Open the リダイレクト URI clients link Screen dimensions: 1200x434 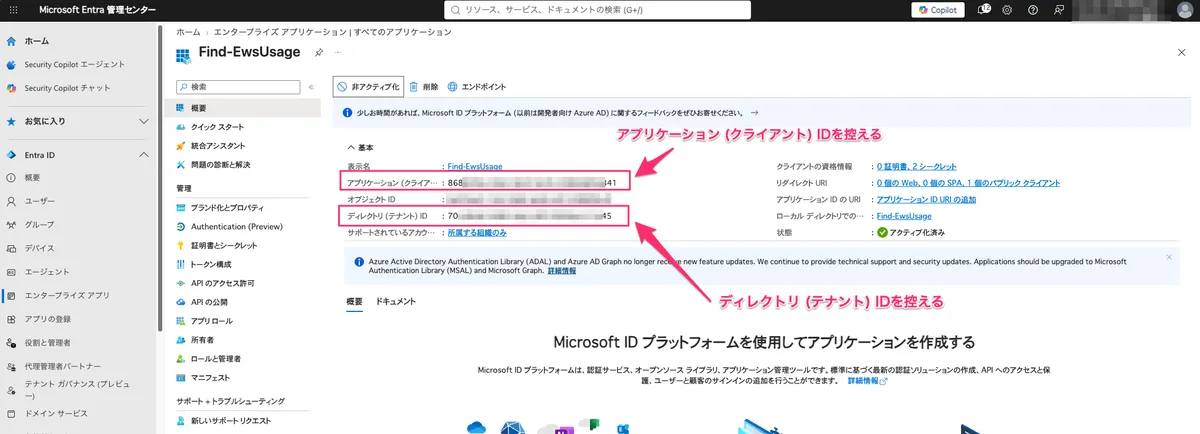(968, 183)
